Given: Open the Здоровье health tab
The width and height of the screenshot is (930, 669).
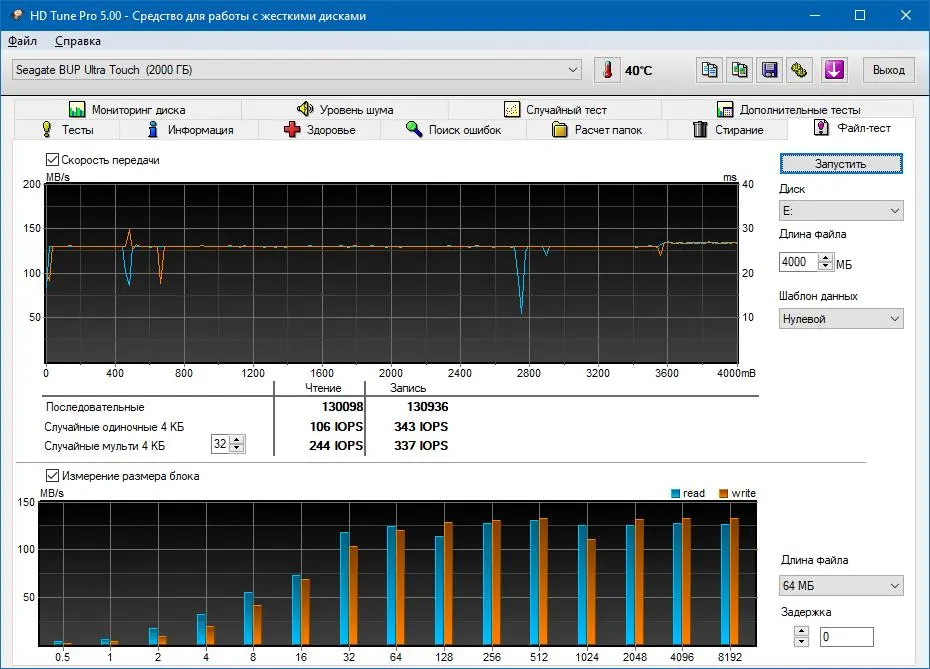Looking at the screenshot, I should tap(320, 130).
